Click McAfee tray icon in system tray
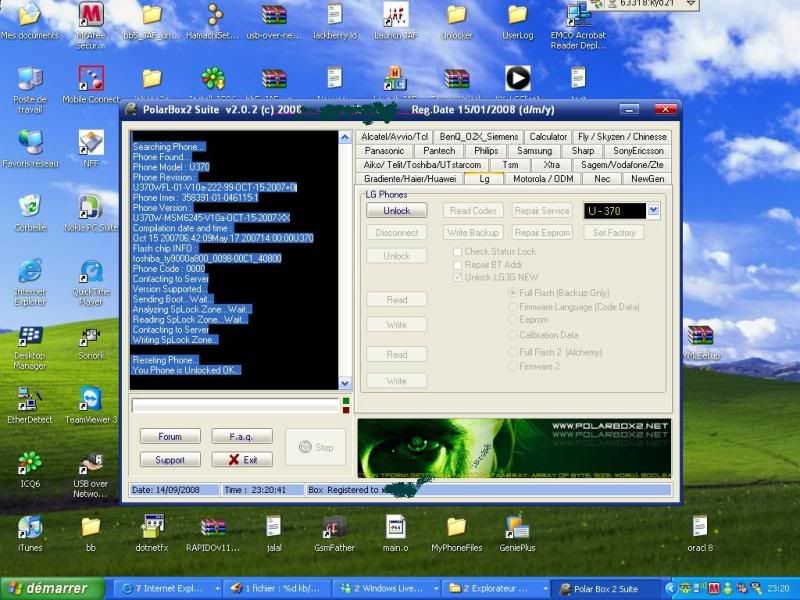The height and width of the screenshot is (600, 800). 714,589
